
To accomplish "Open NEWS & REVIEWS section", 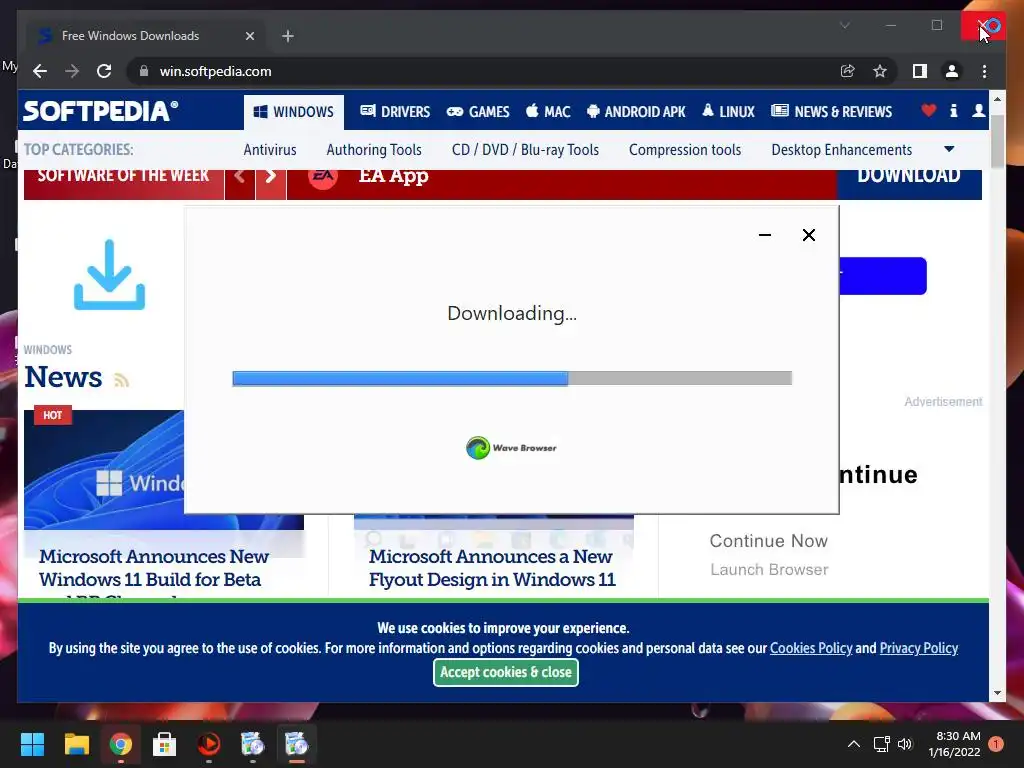I will tap(831, 112).
